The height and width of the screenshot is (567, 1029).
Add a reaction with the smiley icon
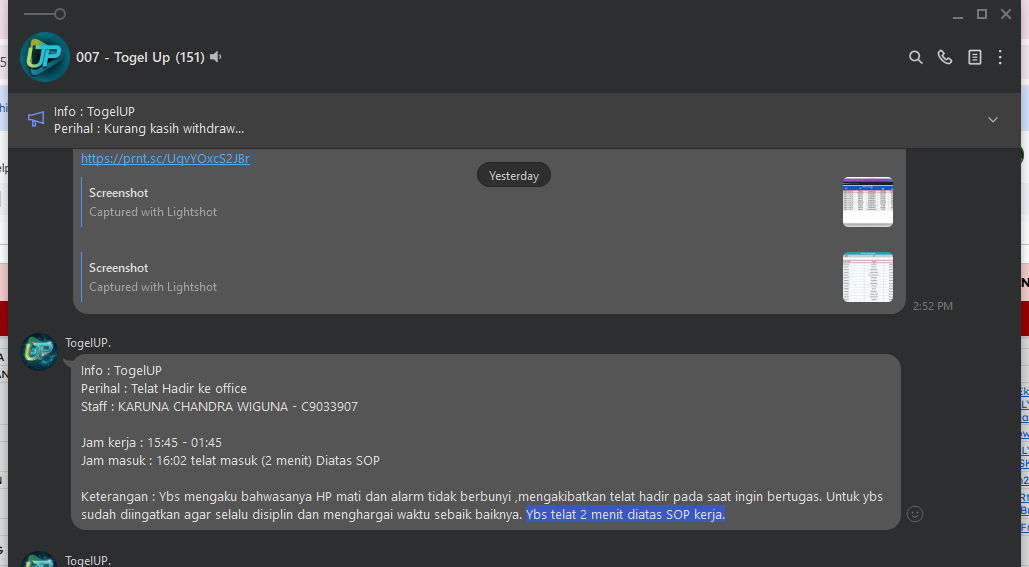click(x=915, y=514)
